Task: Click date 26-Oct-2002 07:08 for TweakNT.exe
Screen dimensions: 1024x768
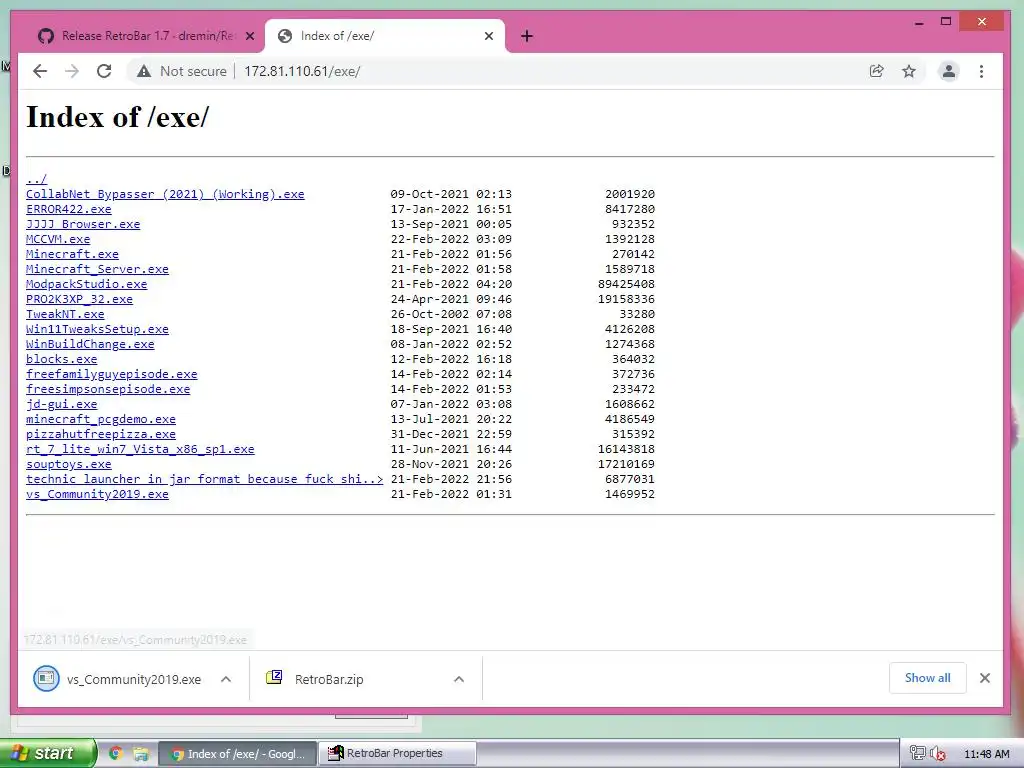Action: click(x=451, y=314)
